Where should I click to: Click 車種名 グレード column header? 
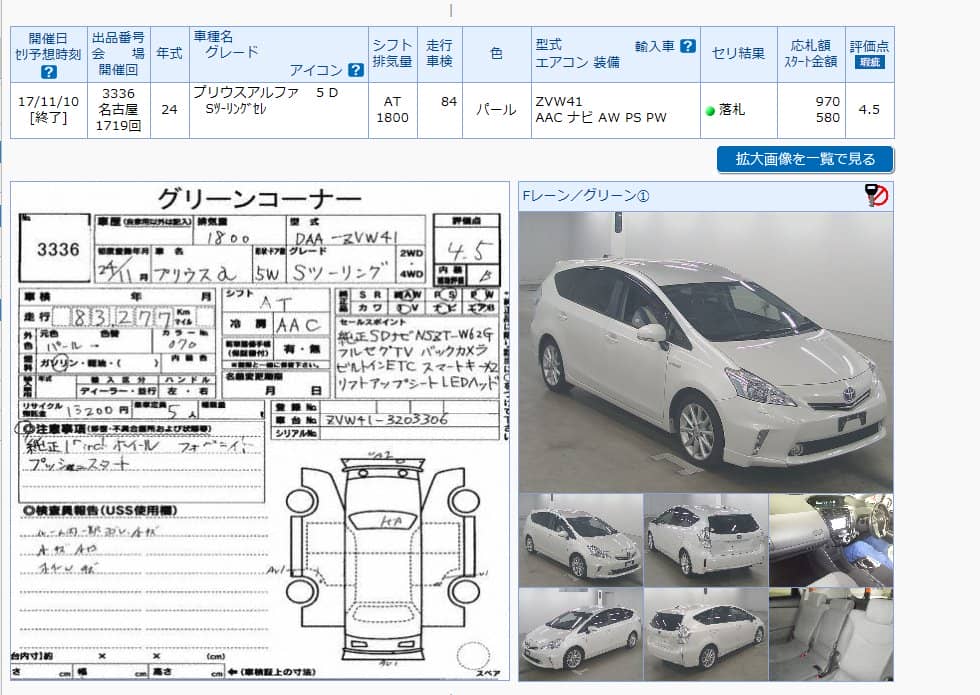point(279,54)
